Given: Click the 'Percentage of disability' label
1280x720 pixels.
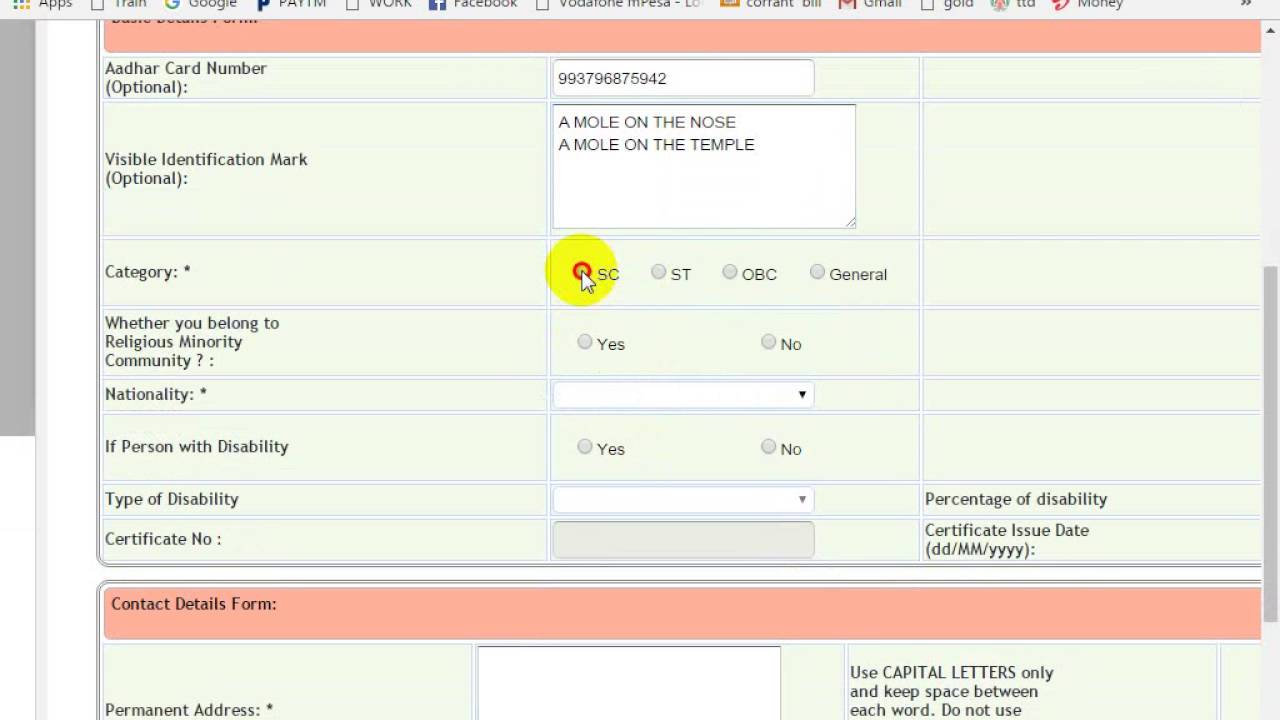Looking at the screenshot, I should 1016,499.
